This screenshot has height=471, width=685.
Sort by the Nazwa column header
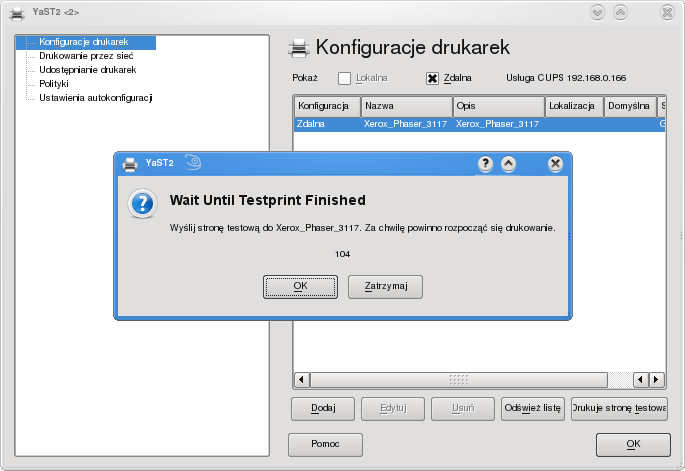pyautogui.click(x=405, y=105)
